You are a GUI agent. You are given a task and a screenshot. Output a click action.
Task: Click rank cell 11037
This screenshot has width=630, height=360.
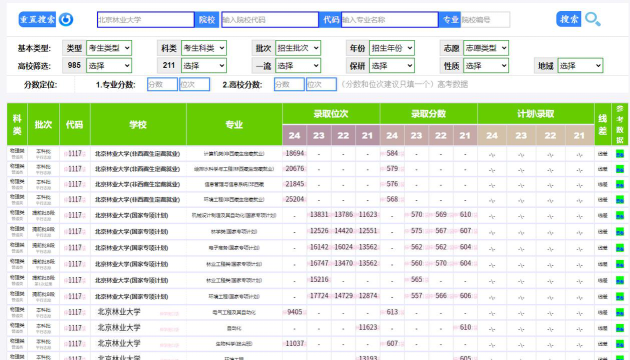pyautogui.click(x=295, y=344)
